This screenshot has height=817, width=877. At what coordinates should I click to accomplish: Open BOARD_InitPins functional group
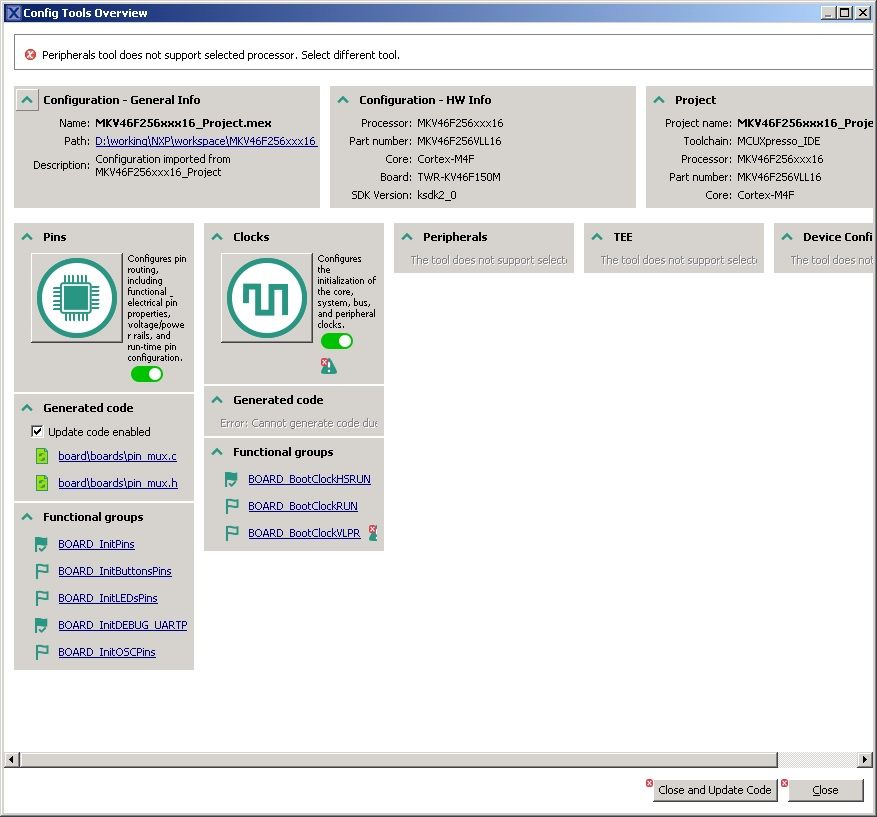[x=96, y=544]
